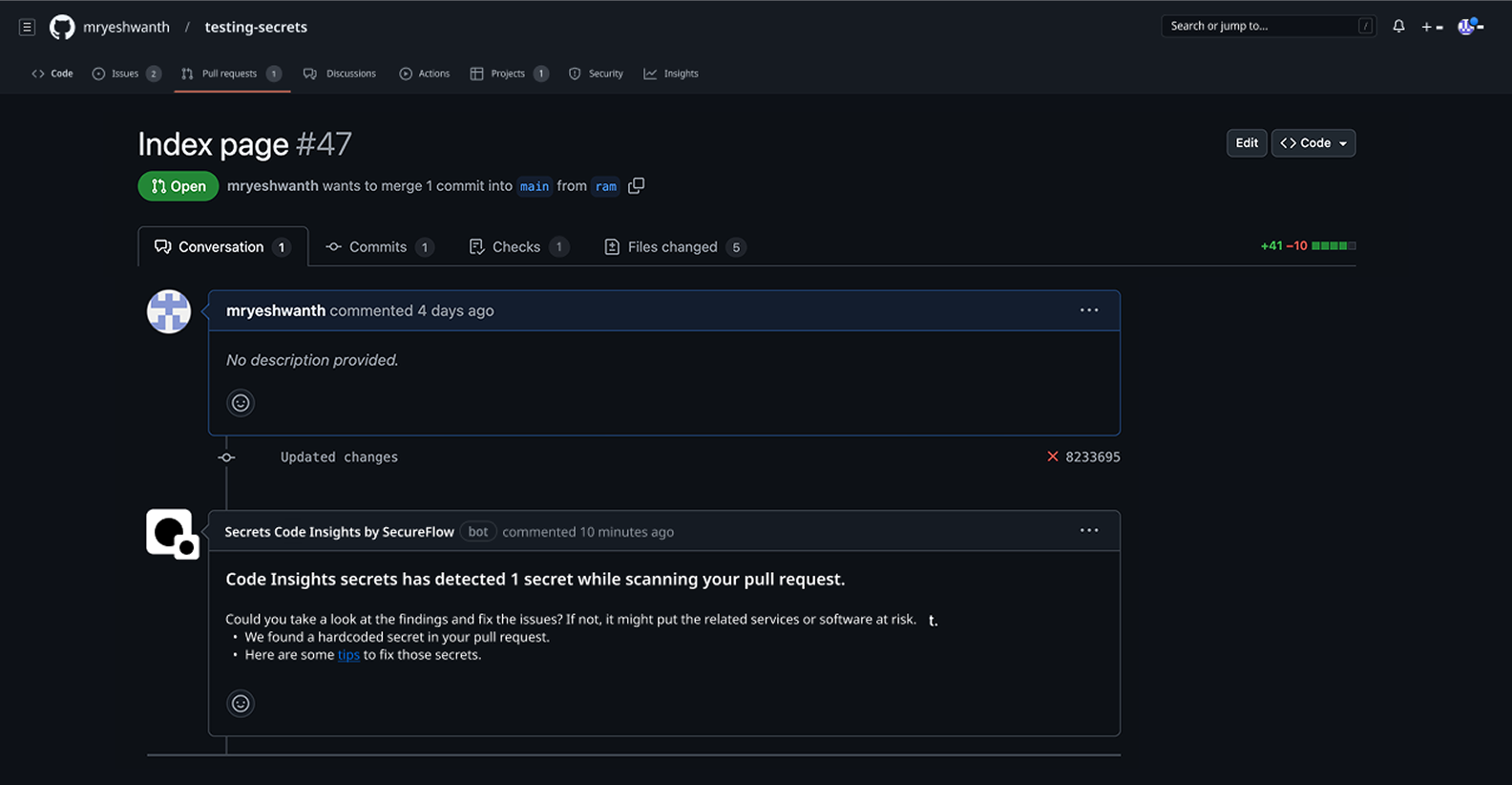Open the Discussions tab
Image resolution: width=1512 pixels, height=785 pixels.
click(340, 74)
